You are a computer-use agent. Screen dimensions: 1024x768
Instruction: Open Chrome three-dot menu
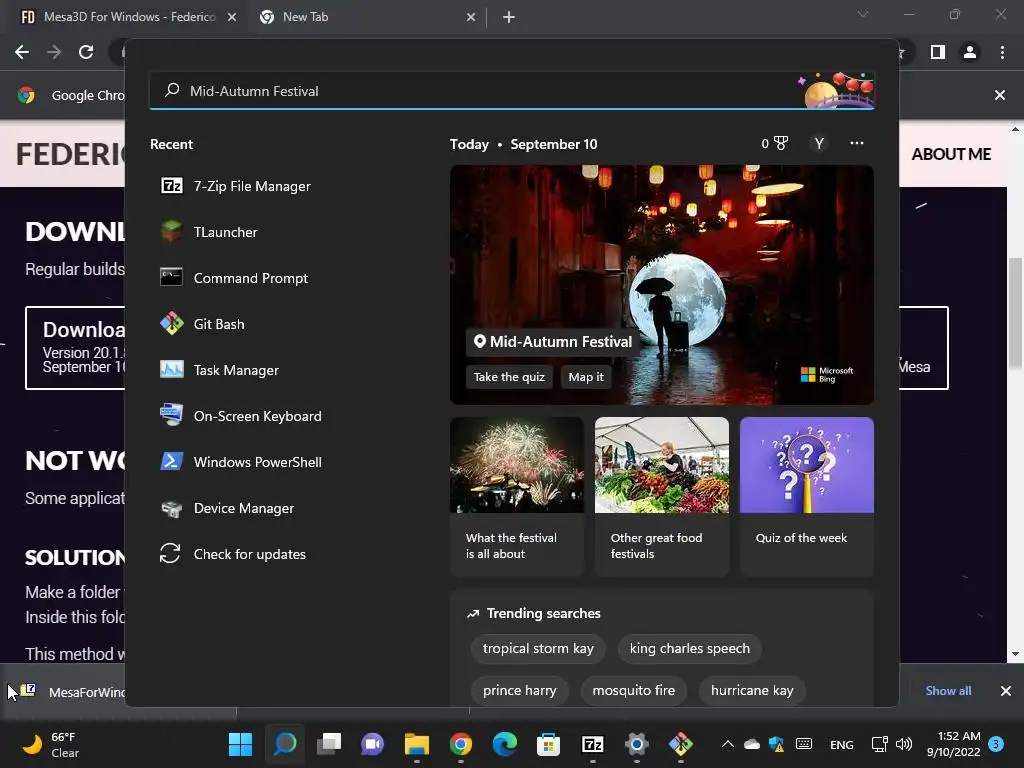(1002, 52)
